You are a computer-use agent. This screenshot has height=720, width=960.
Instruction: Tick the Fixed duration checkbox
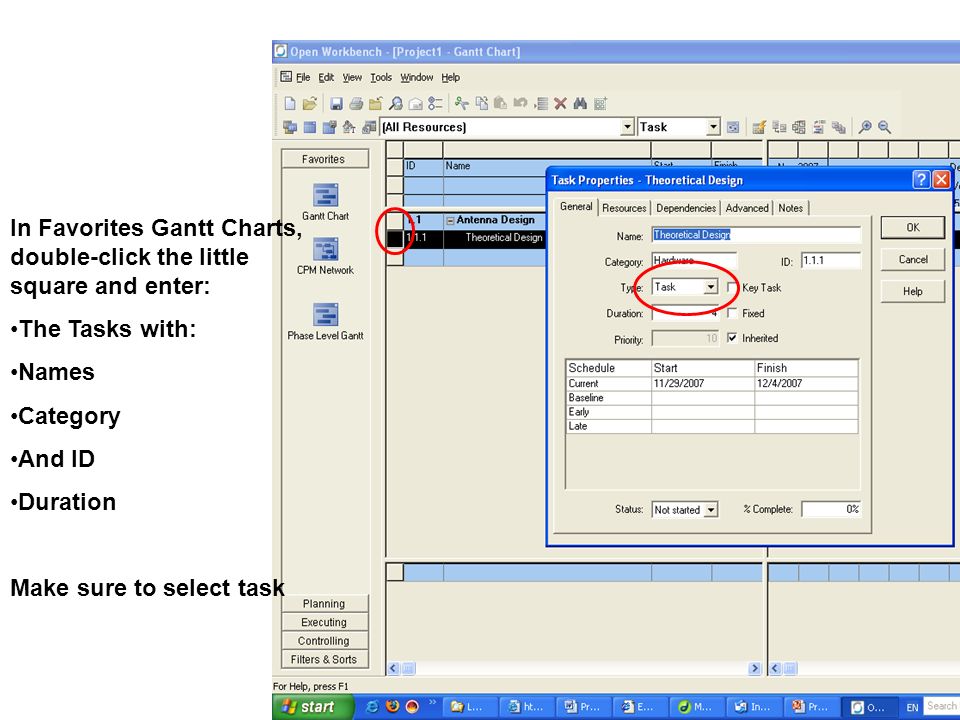pos(732,313)
